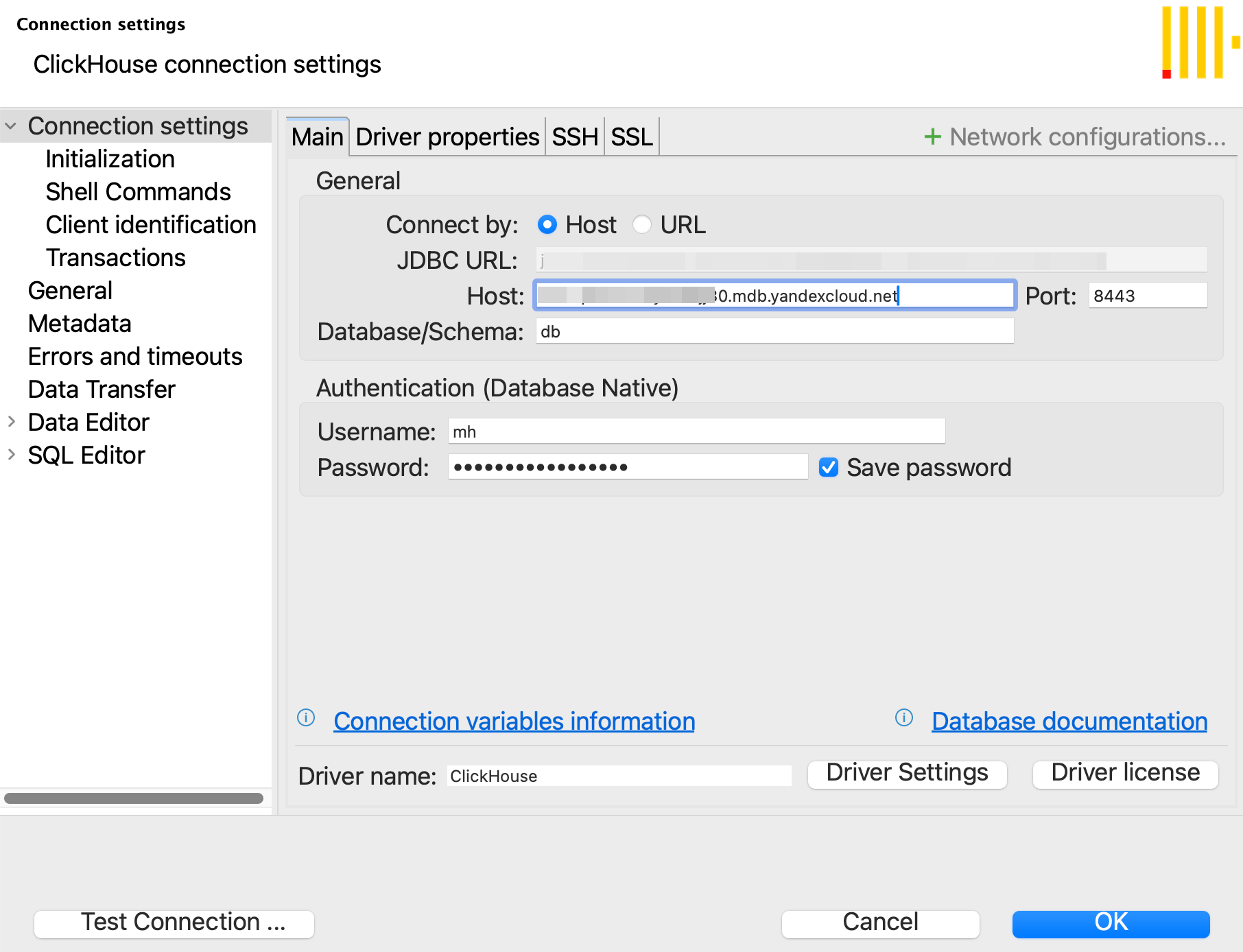
Task: Click the ClickHouse logo icon
Action: tap(1199, 43)
